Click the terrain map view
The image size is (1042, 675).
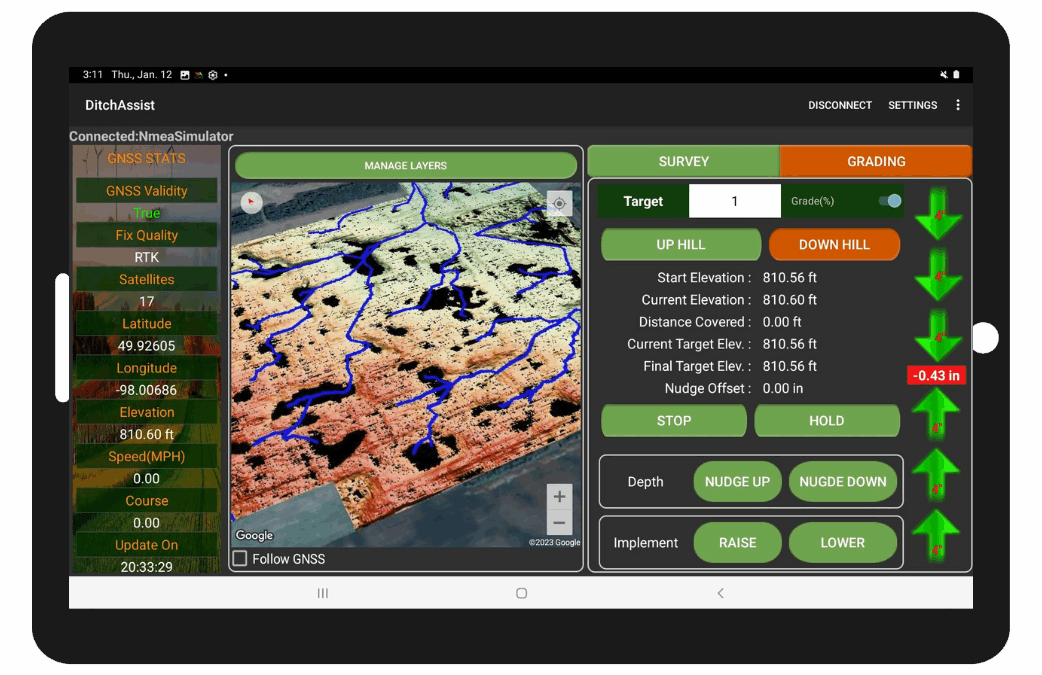[405, 364]
